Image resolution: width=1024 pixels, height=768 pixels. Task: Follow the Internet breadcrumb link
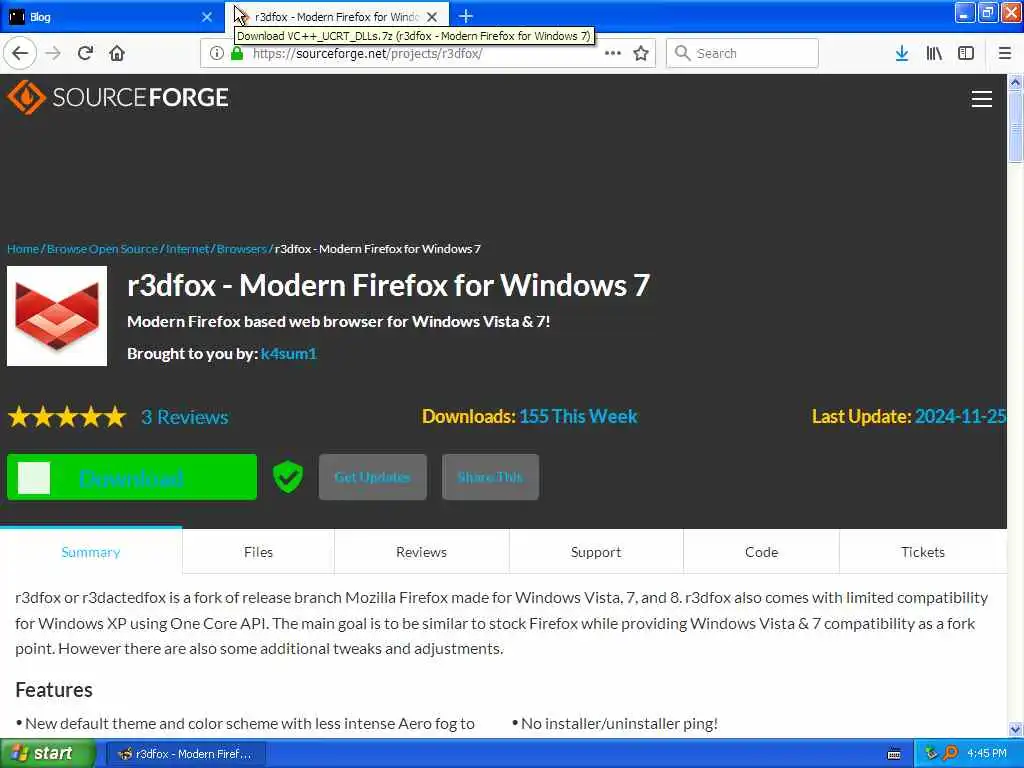click(187, 249)
